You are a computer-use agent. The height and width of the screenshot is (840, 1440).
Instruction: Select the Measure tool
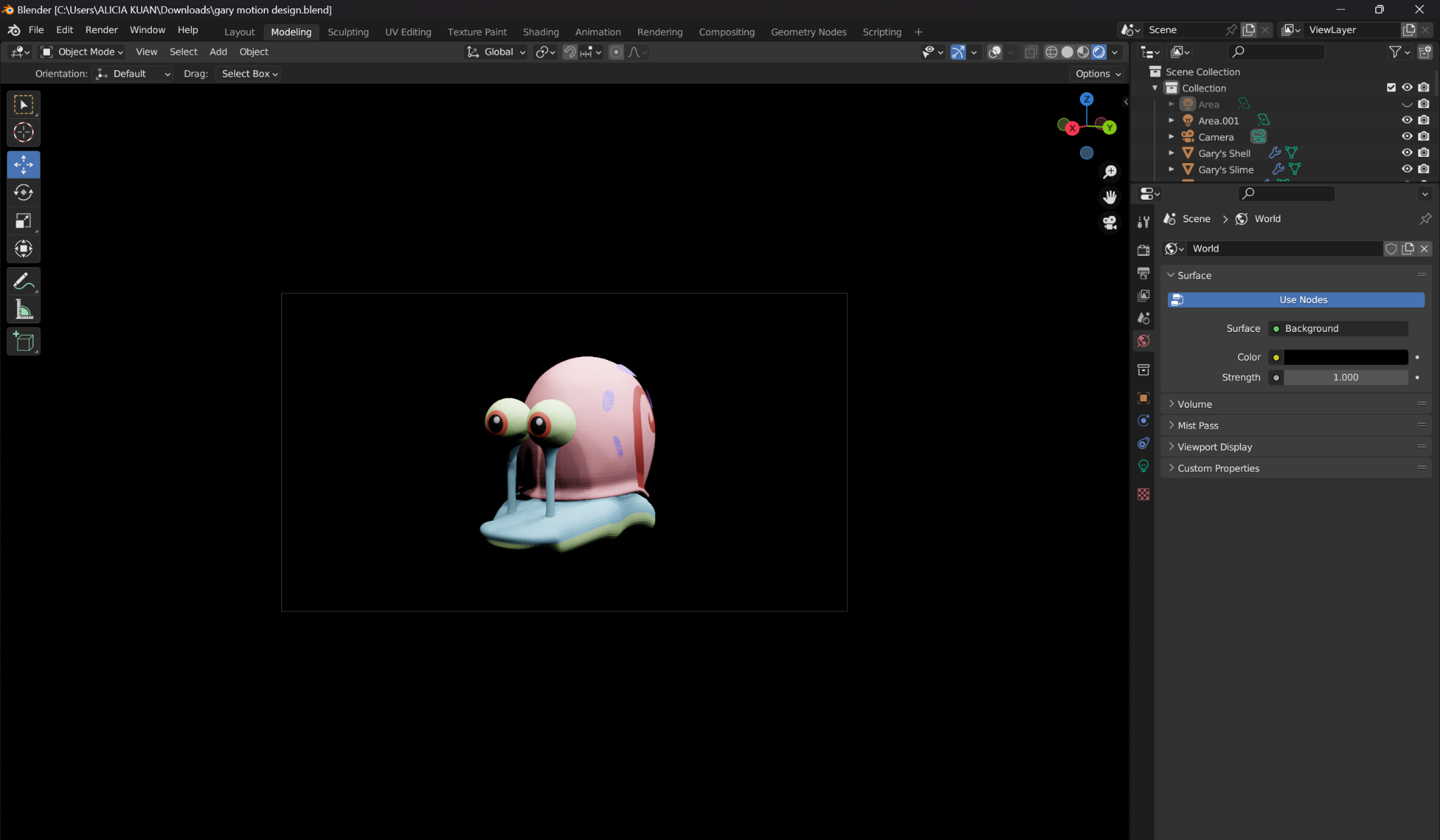tap(23, 309)
